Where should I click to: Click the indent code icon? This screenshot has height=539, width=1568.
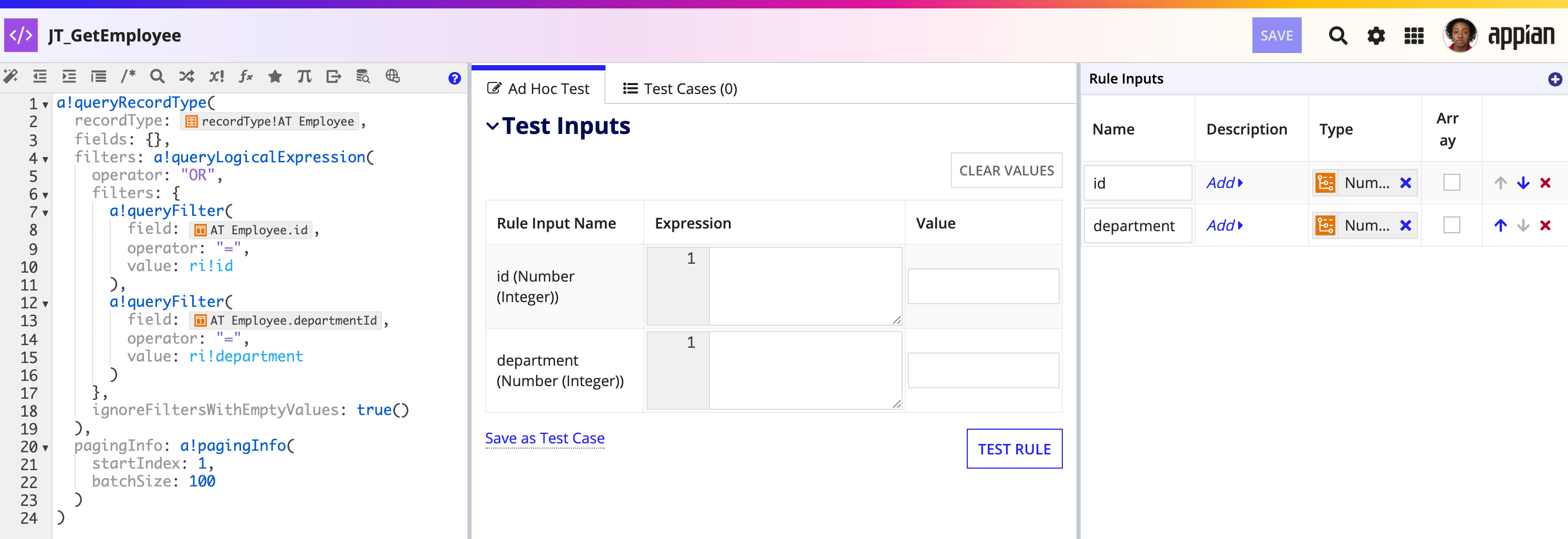tap(69, 76)
